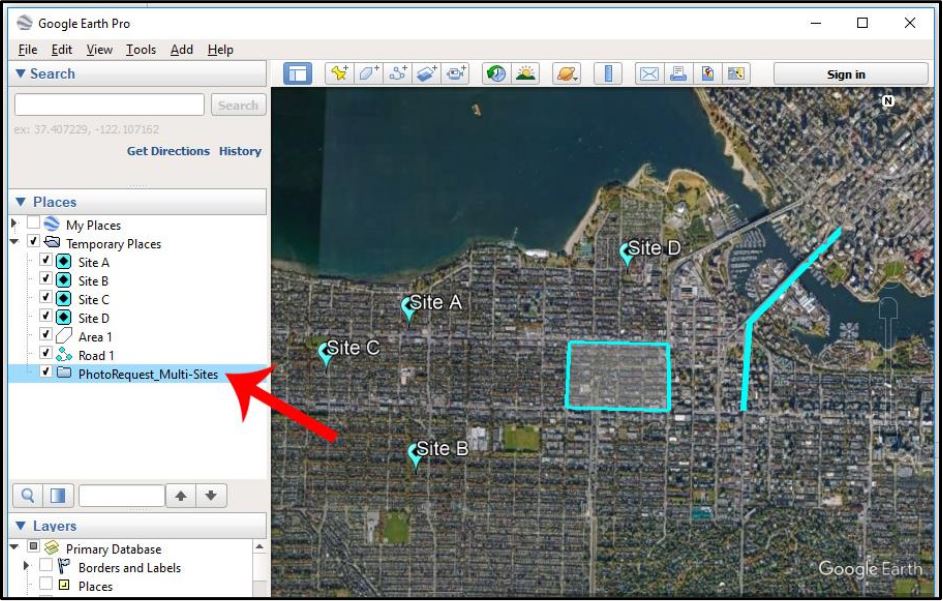The image size is (943, 601).
Task: Enable the Places layer checkbox
Action: [46, 584]
